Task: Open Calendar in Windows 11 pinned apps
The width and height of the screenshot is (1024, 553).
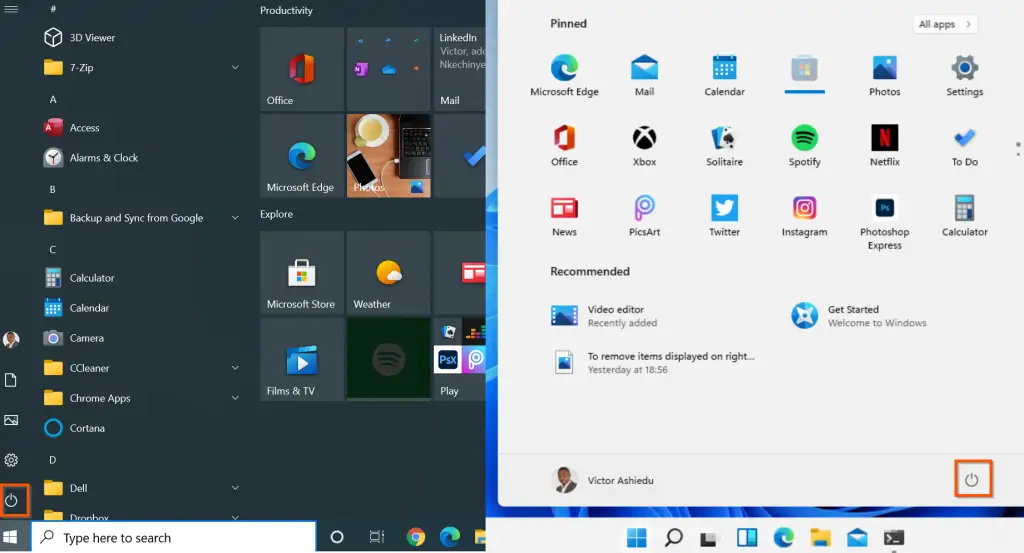Action: (x=724, y=75)
